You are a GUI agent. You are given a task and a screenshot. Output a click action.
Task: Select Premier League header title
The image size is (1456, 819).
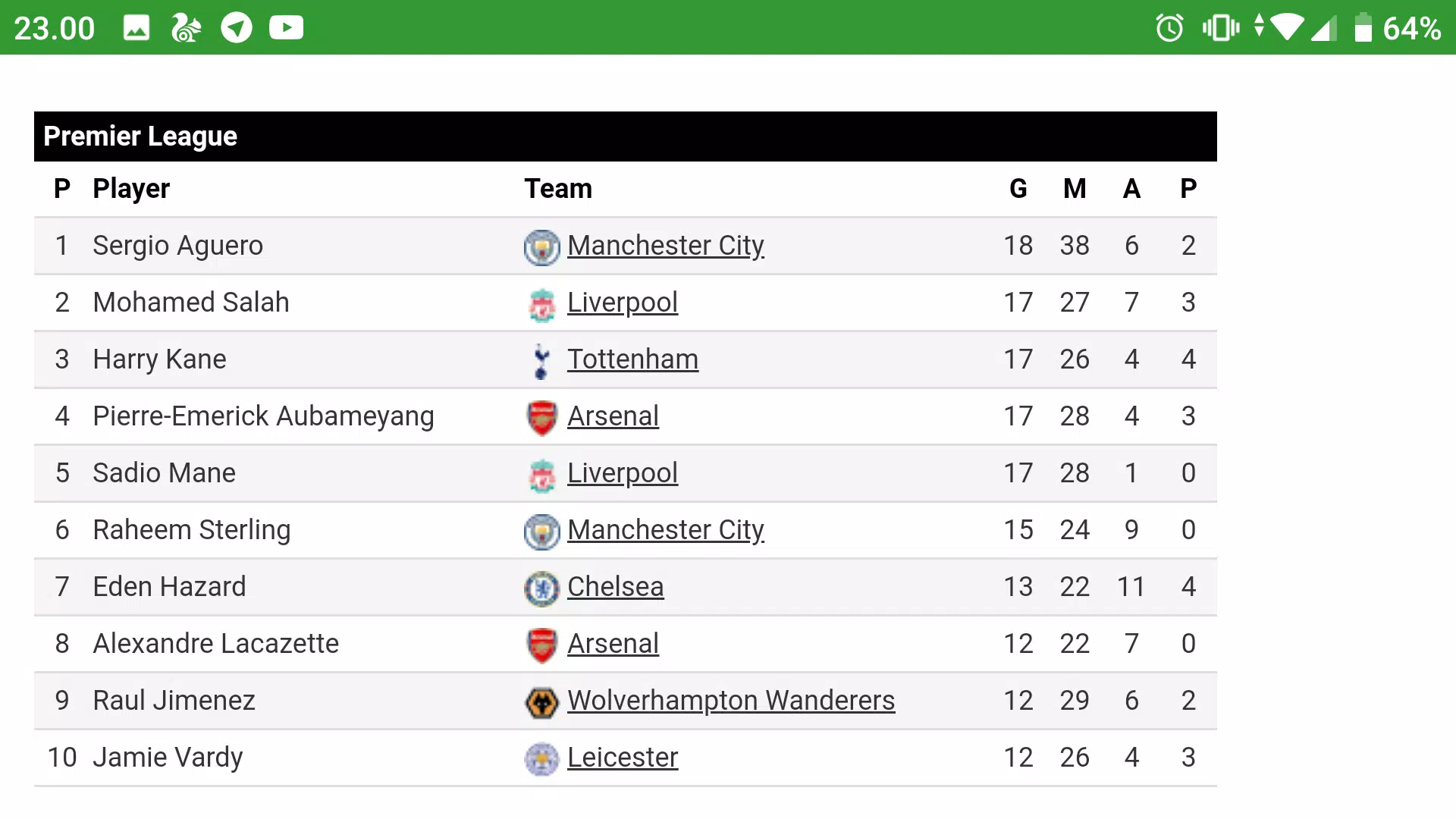pos(140,135)
